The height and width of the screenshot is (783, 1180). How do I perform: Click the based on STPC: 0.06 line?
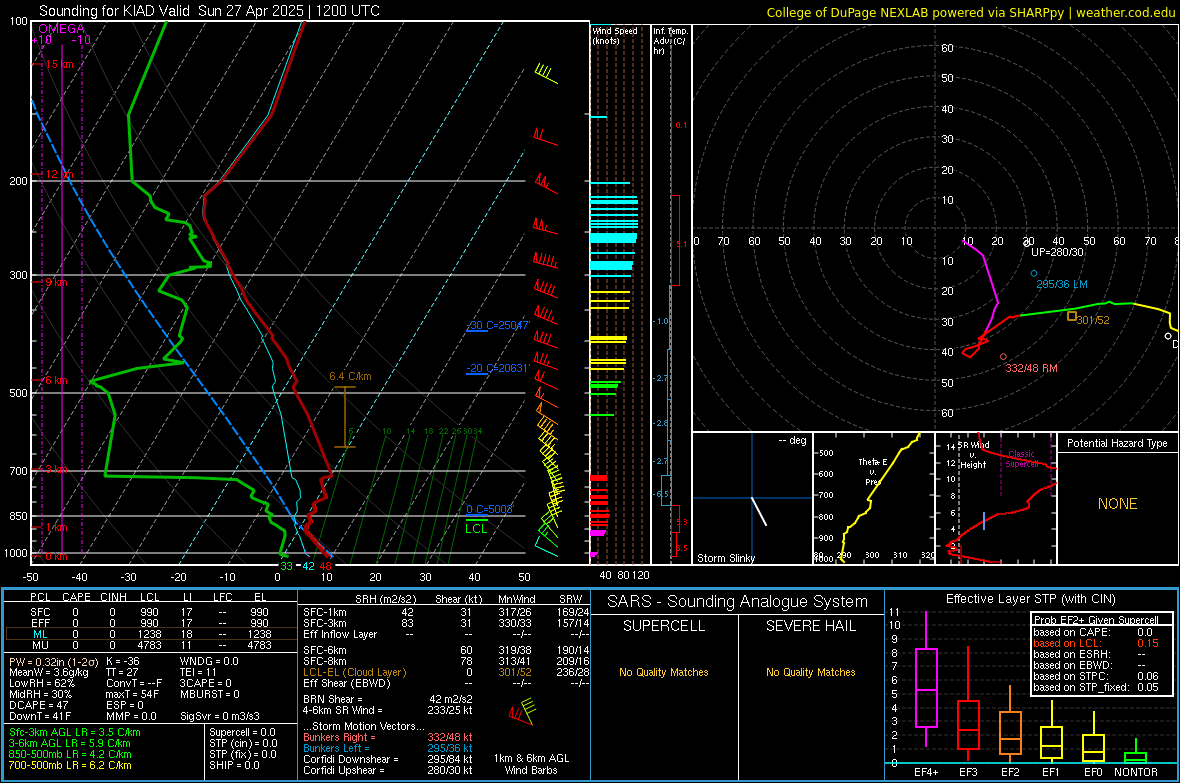(1096, 676)
